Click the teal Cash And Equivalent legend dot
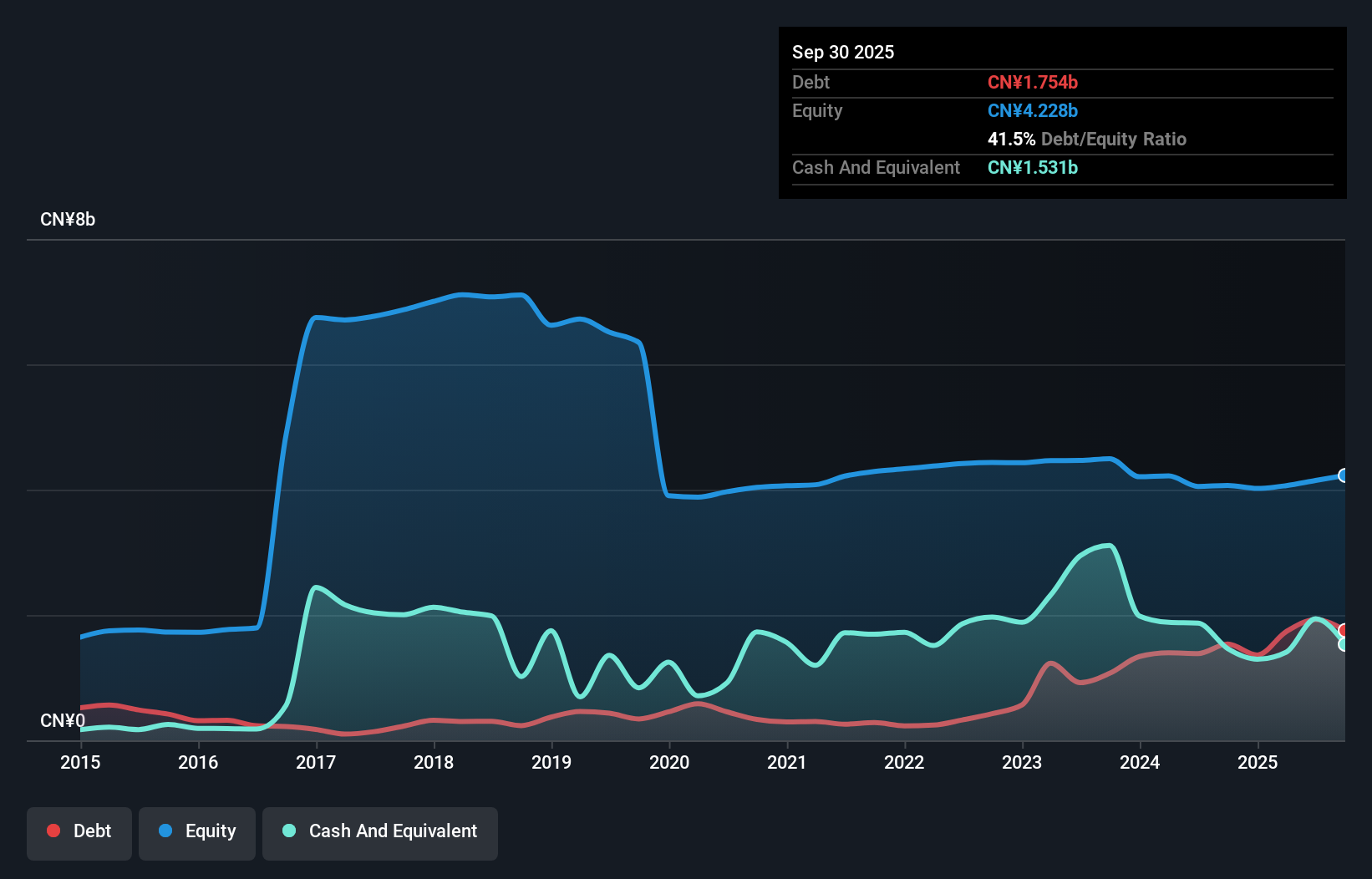The height and width of the screenshot is (879, 1372). 288,831
